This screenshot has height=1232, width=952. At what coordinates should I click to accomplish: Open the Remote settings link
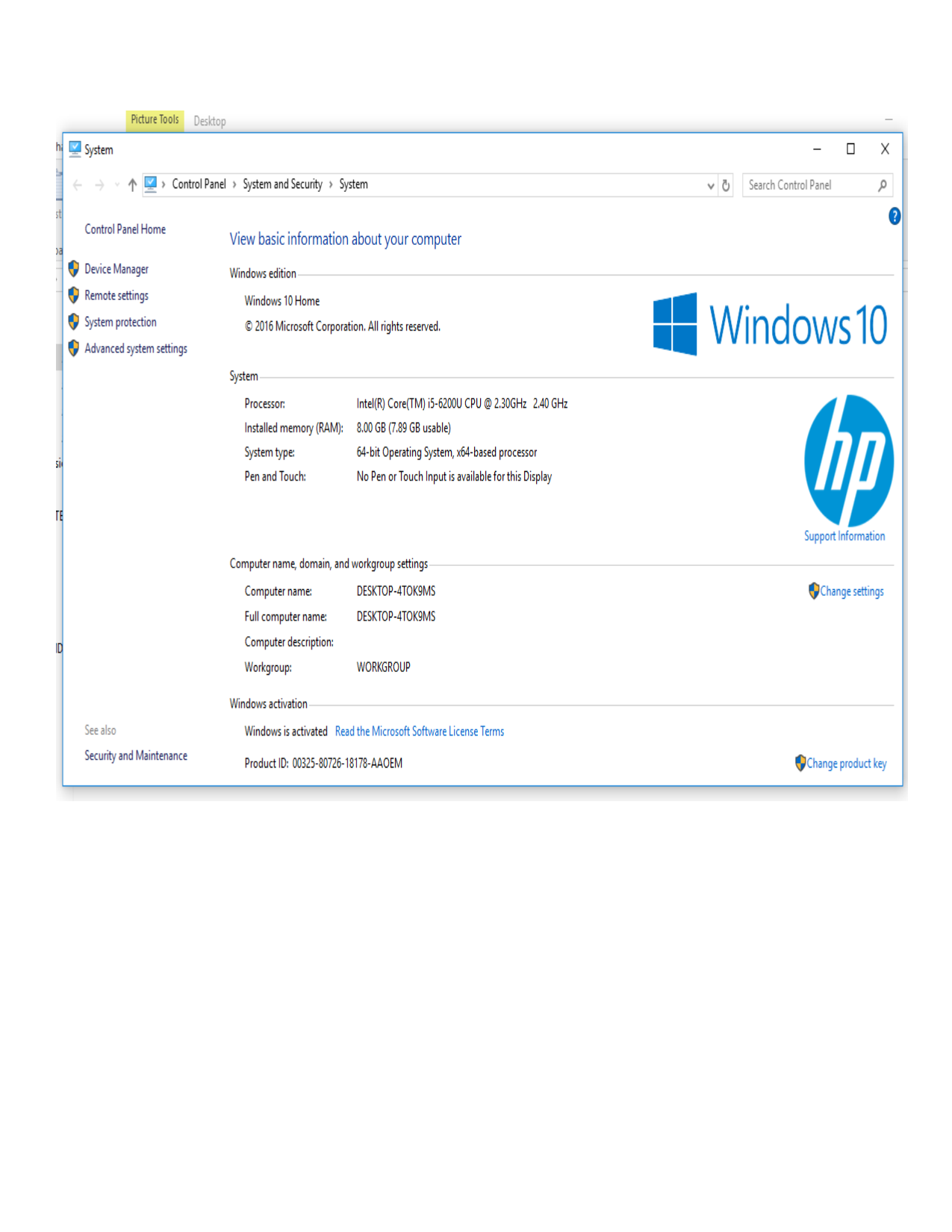[116, 296]
